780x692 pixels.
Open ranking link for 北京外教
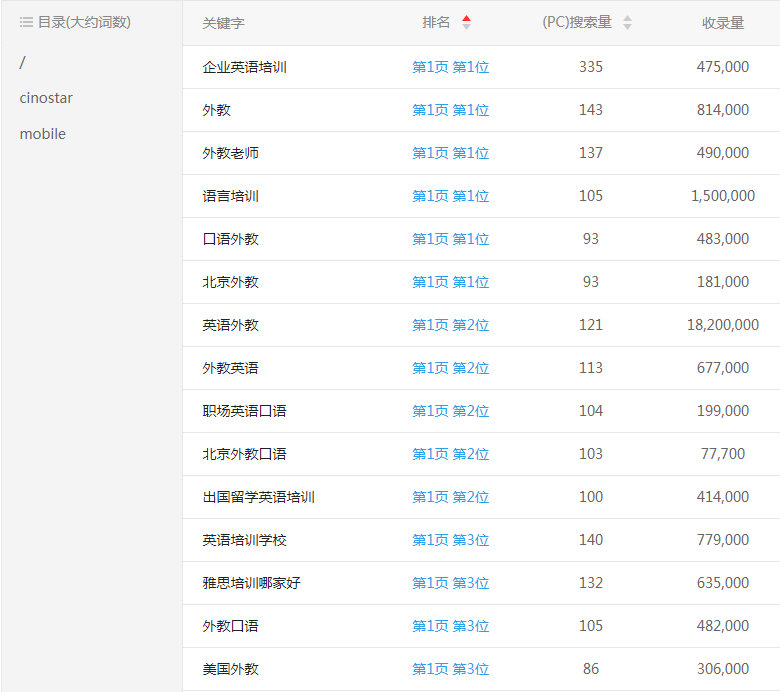450,282
